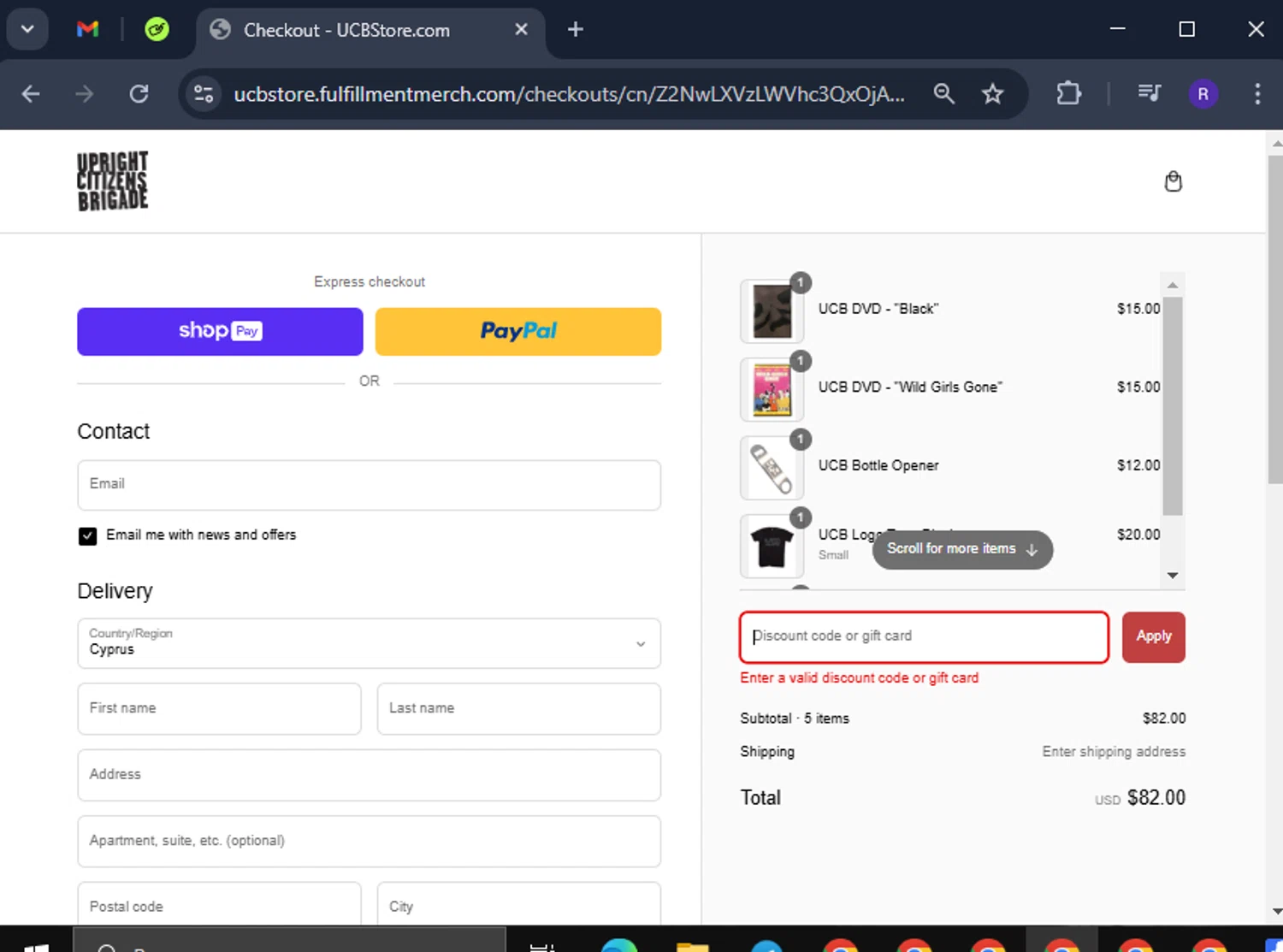
Task: Expand the Country/Region dropdown
Action: (369, 643)
